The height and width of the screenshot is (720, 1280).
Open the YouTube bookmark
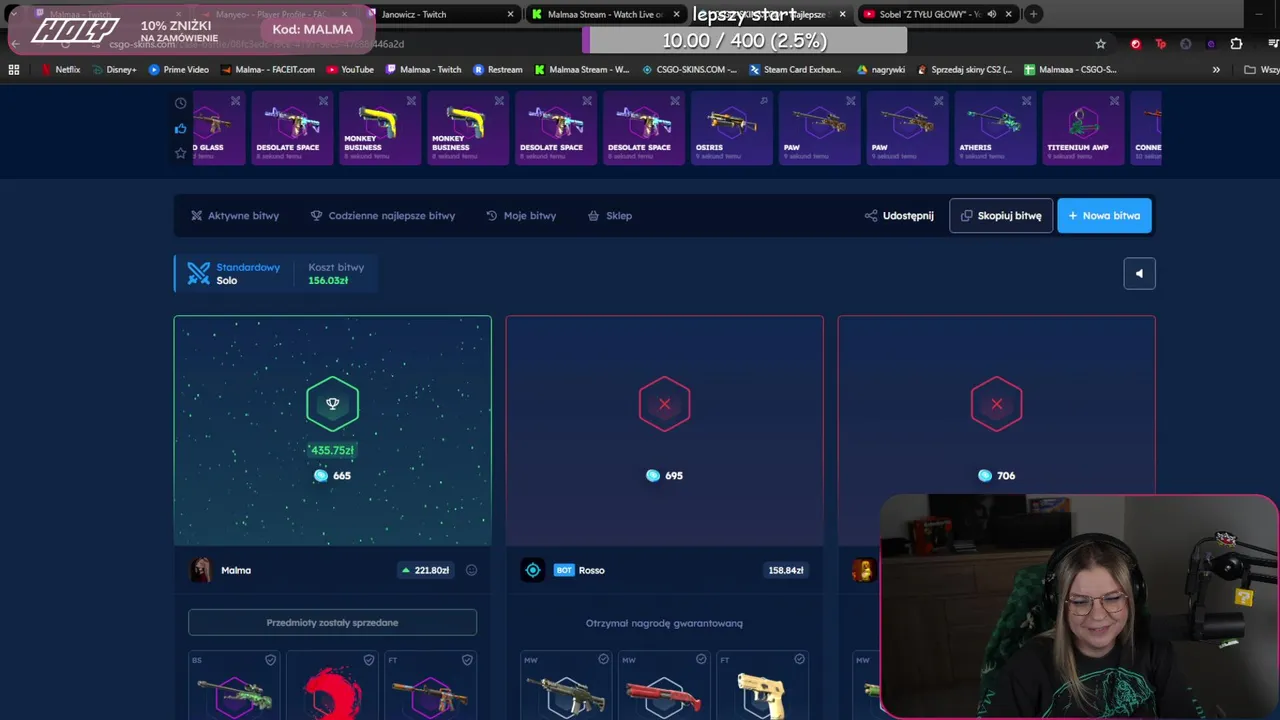pyautogui.click(x=349, y=70)
